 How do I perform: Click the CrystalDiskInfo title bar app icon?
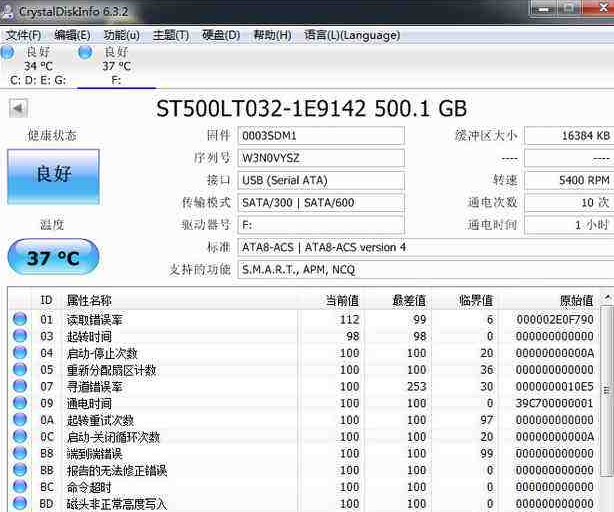click(x=7, y=12)
